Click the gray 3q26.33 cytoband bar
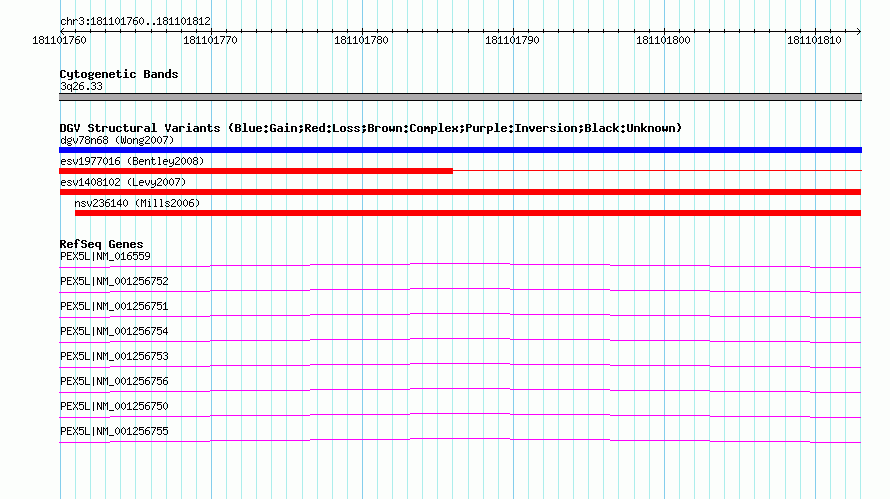The image size is (890, 499). (460, 97)
